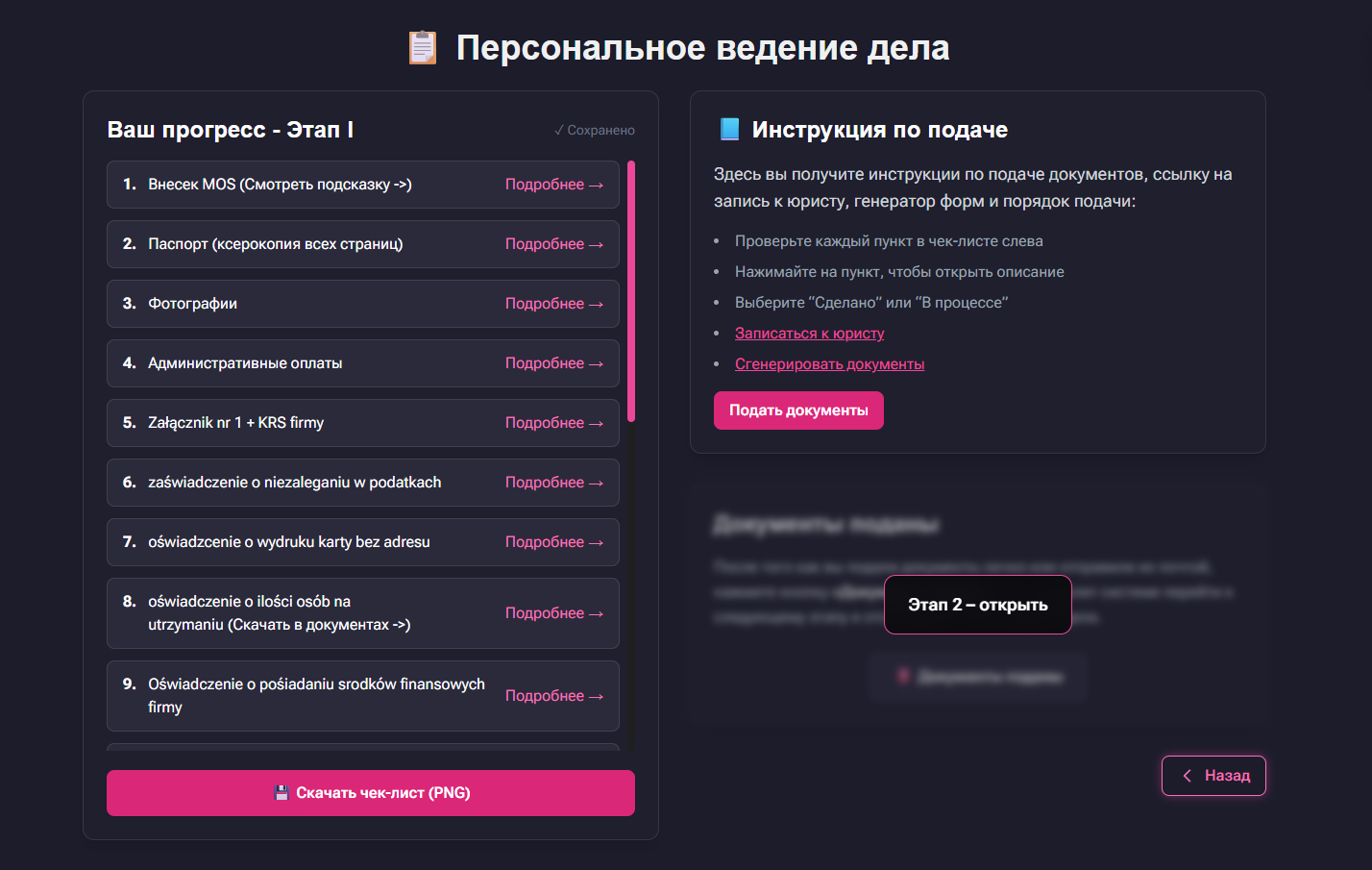Screen dimensions: 1372x870
Task: Follow the Записаться к юристу link
Action: [x=810, y=334]
